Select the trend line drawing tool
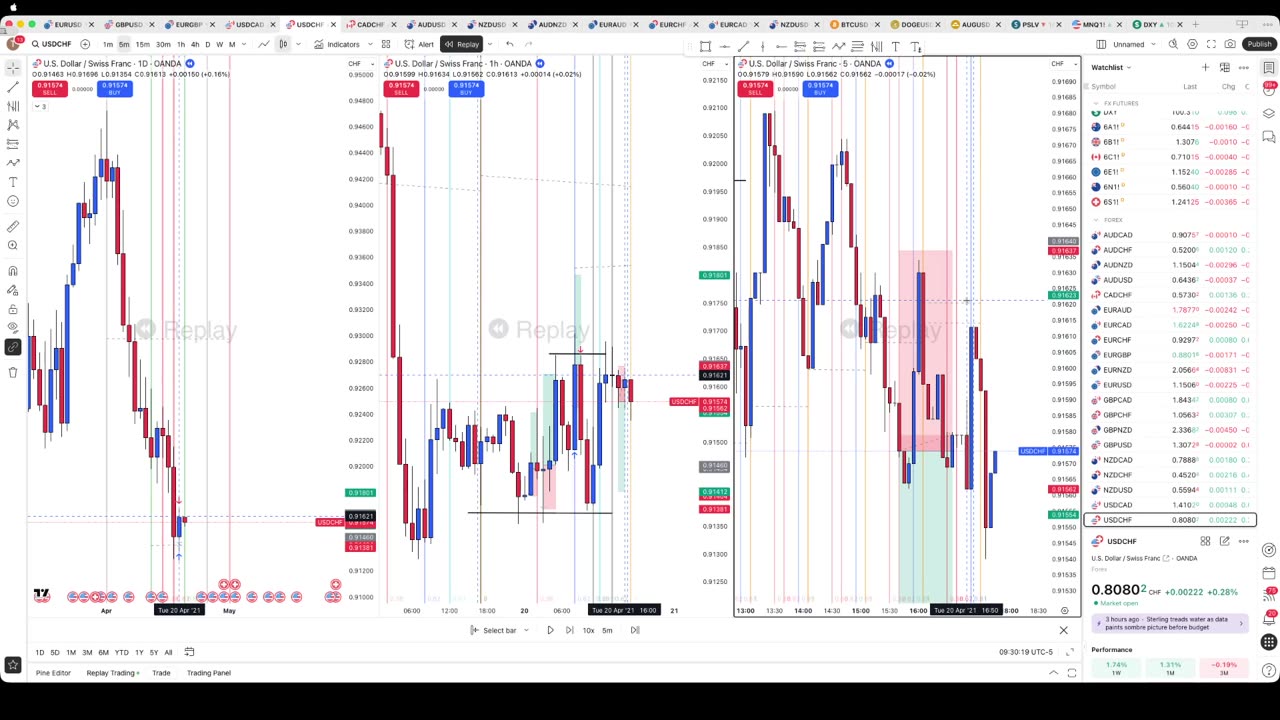The image size is (1280, 720). point(13,87)
